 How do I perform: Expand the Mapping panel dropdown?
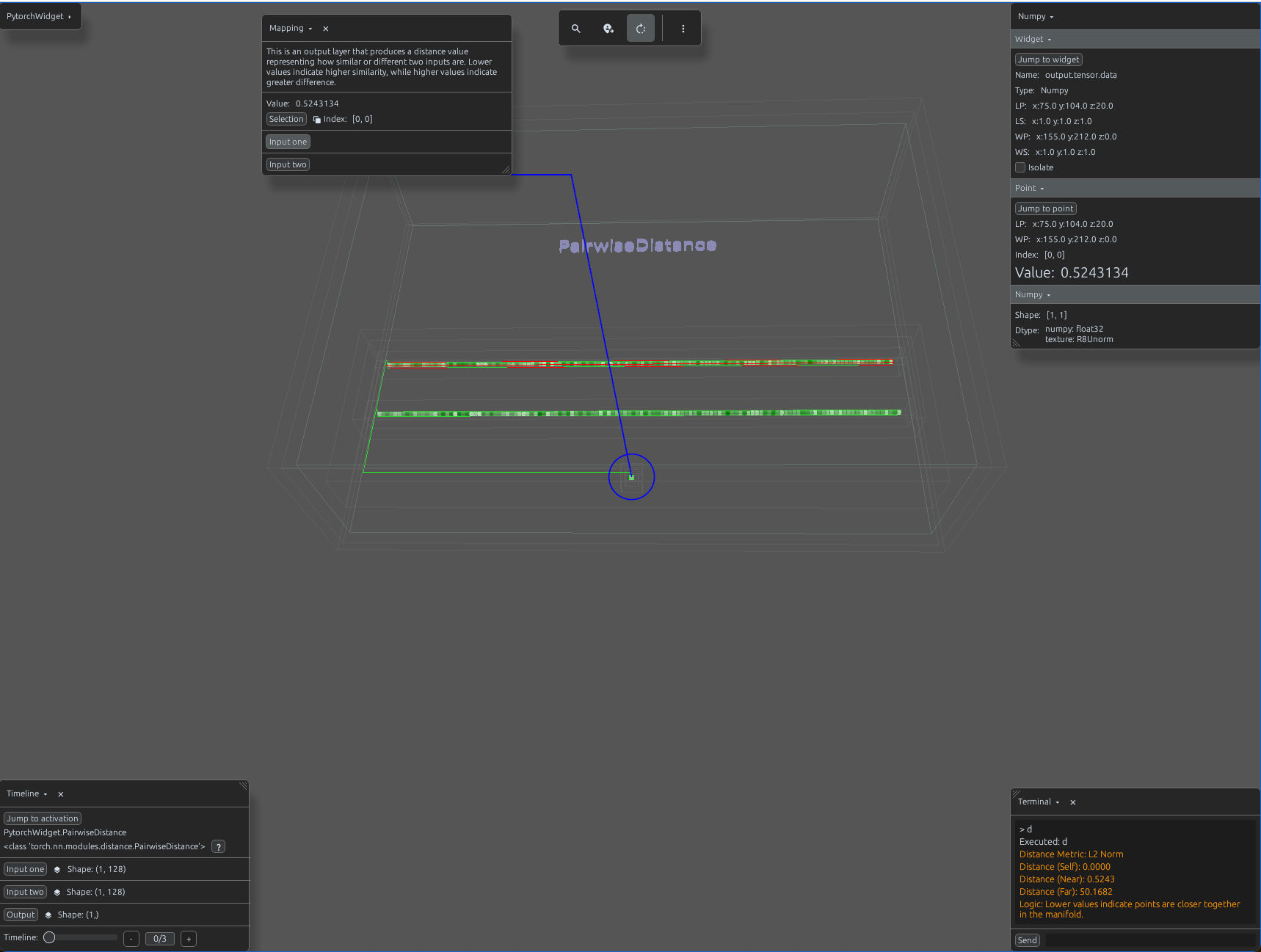[x=291, y=28]
